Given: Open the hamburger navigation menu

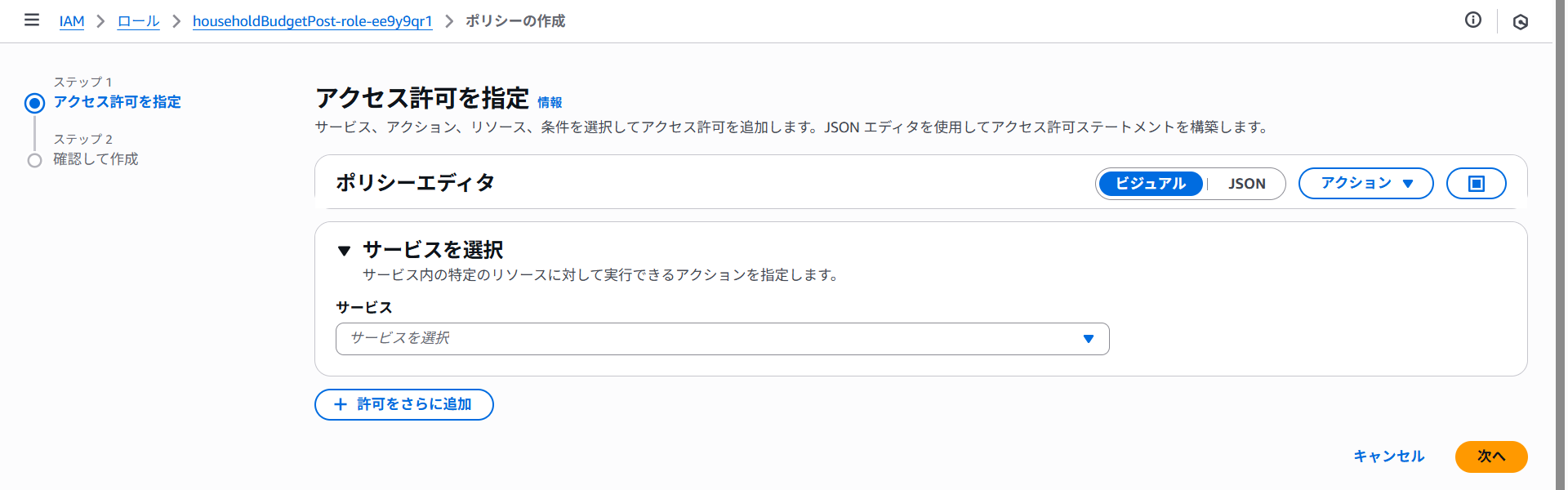Looking at the screenshot, I should click(32, 20).
